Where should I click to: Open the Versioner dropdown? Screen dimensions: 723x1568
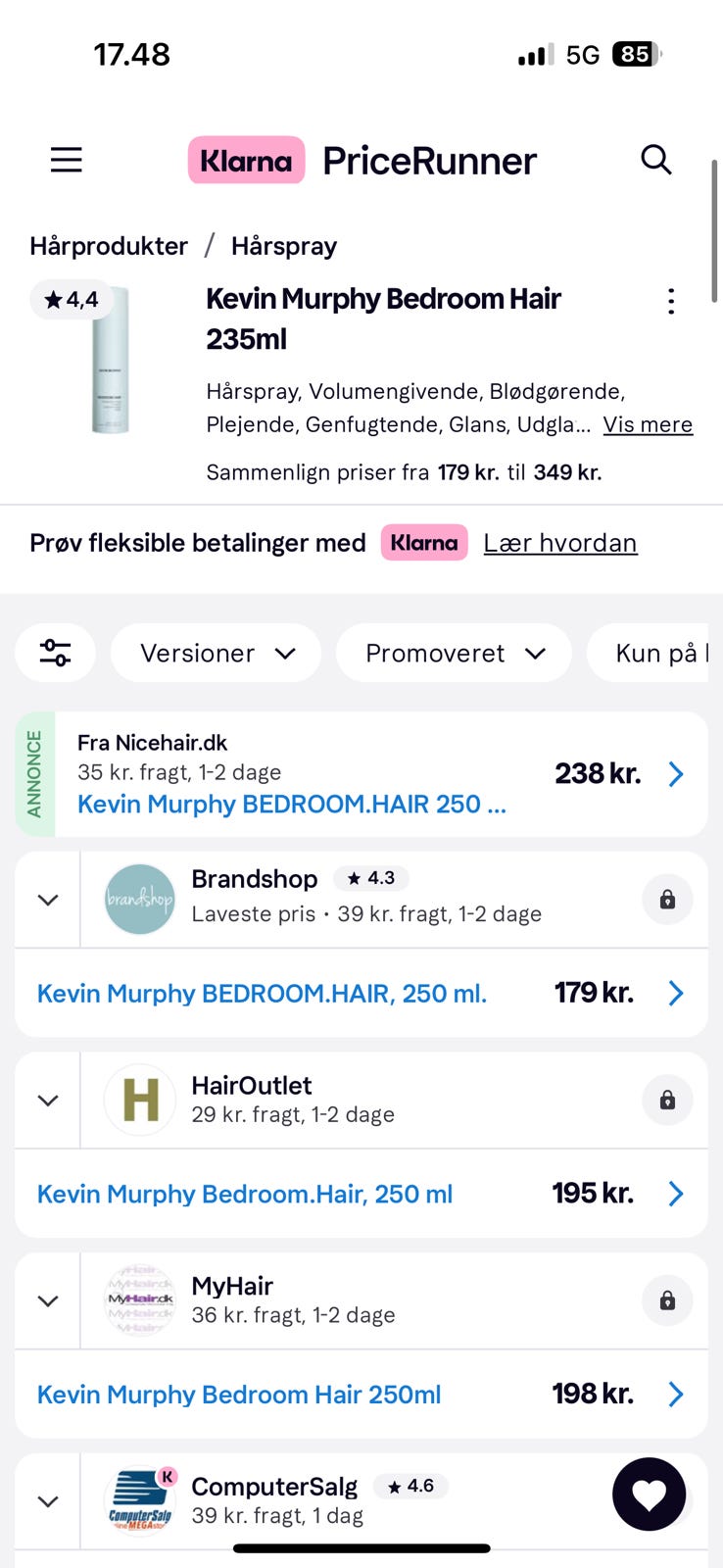(x=217, y=653)
